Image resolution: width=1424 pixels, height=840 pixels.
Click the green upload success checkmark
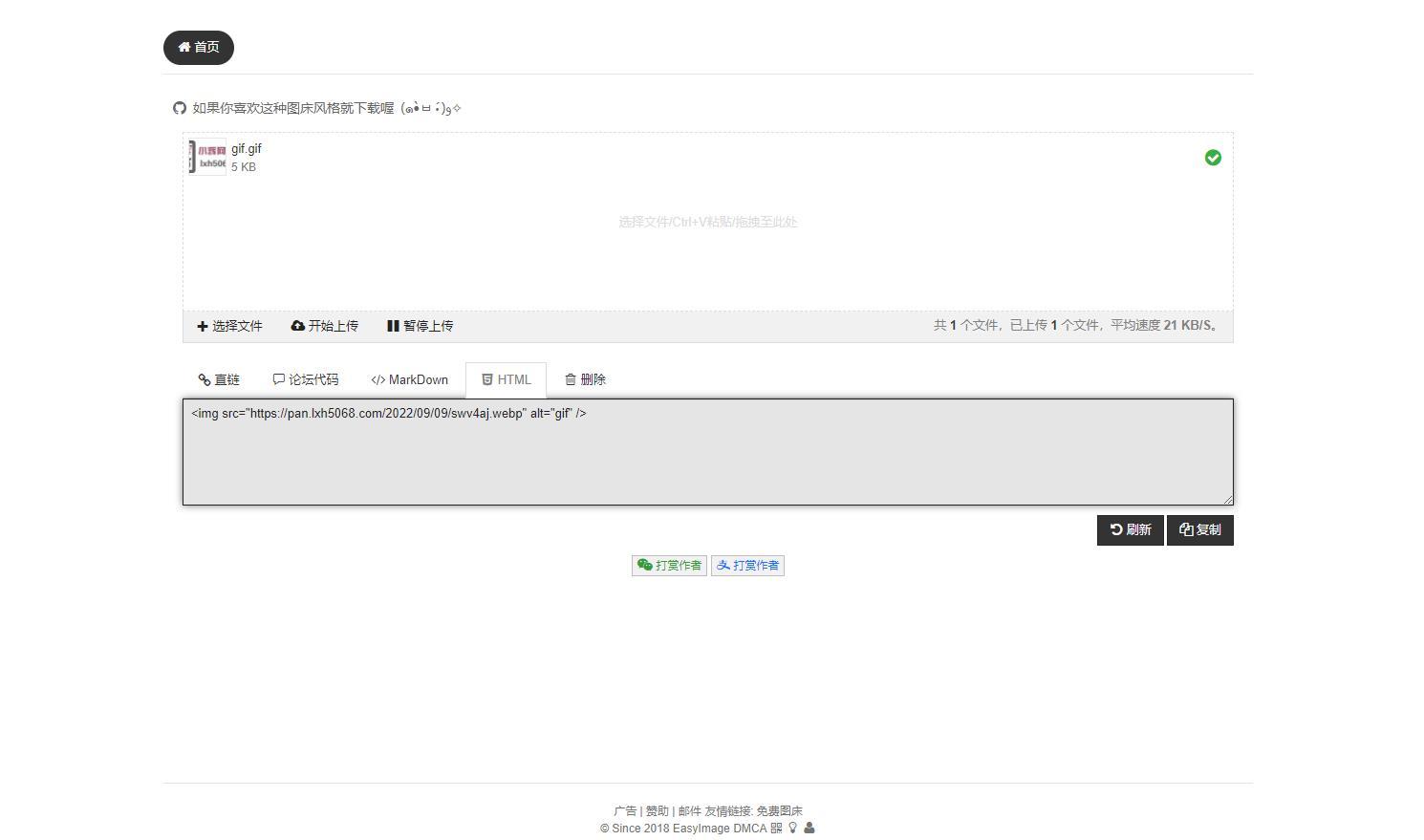coord(1213,158)
